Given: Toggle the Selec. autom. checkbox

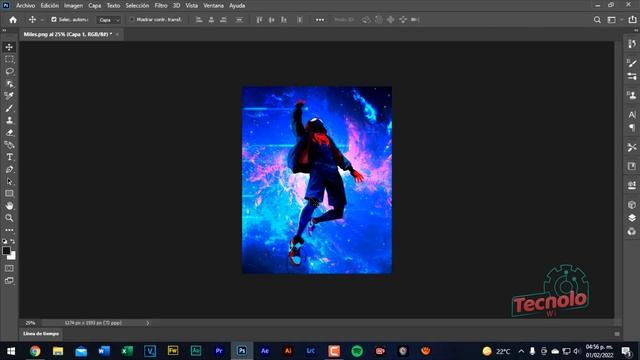Looking at the screenshot, I should 54,20.
